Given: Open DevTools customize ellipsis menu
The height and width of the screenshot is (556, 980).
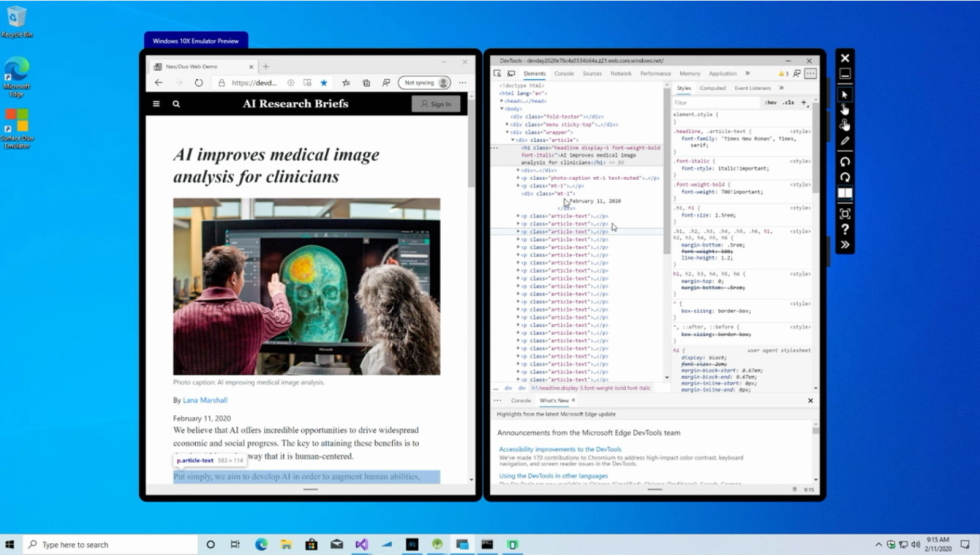Looking at the screenshot, I should pos(811,74).
